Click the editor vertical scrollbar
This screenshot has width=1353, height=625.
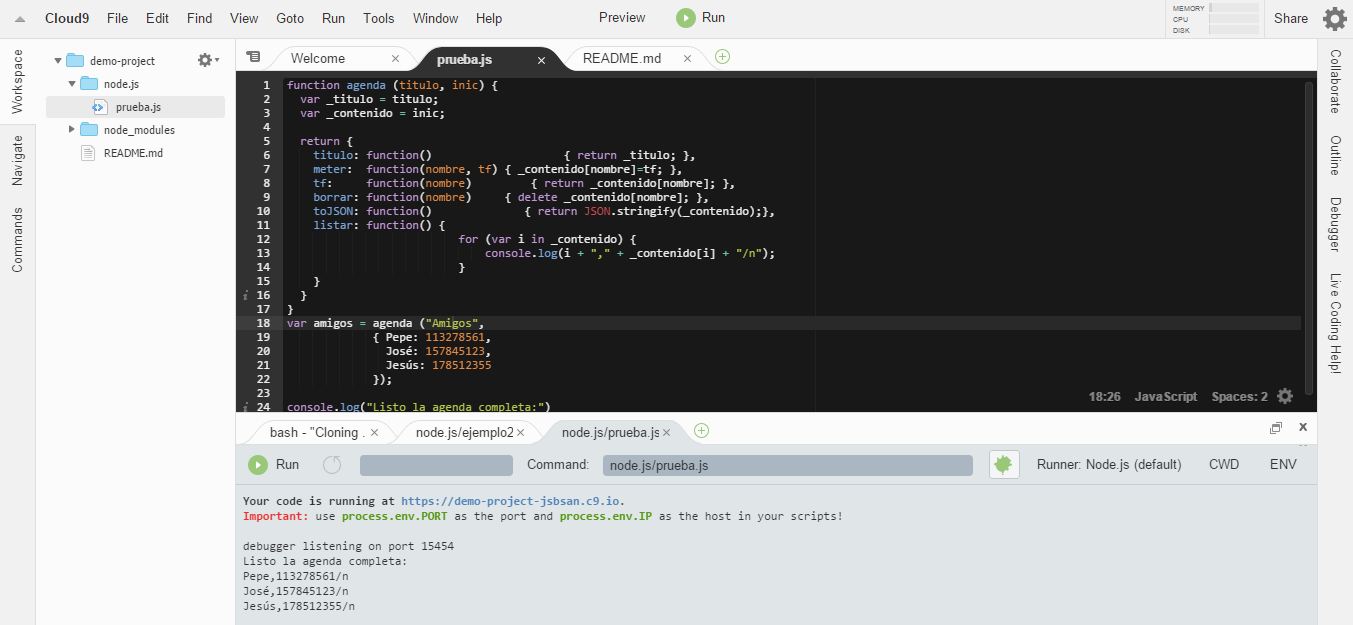pos(1309,240)
